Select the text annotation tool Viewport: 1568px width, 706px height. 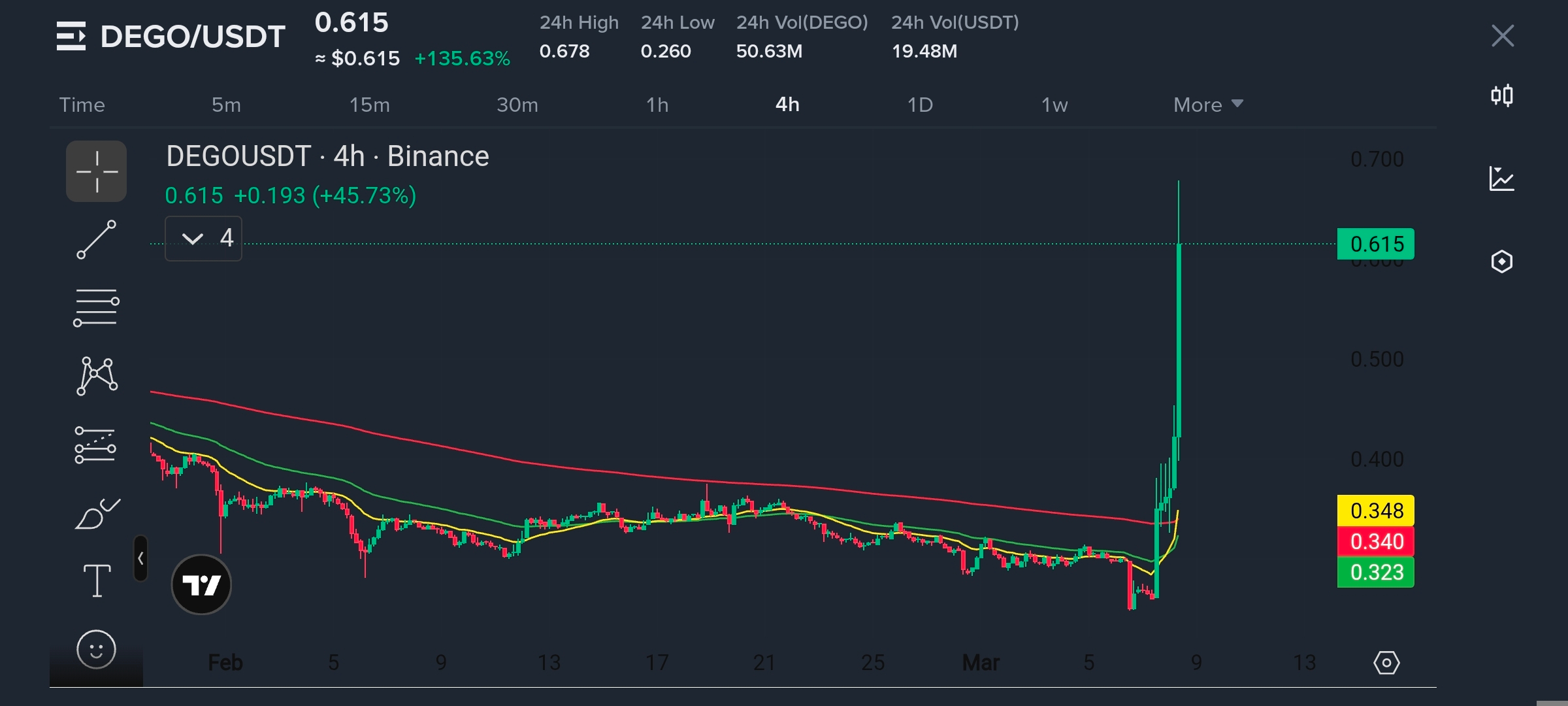tap(96, 580)
